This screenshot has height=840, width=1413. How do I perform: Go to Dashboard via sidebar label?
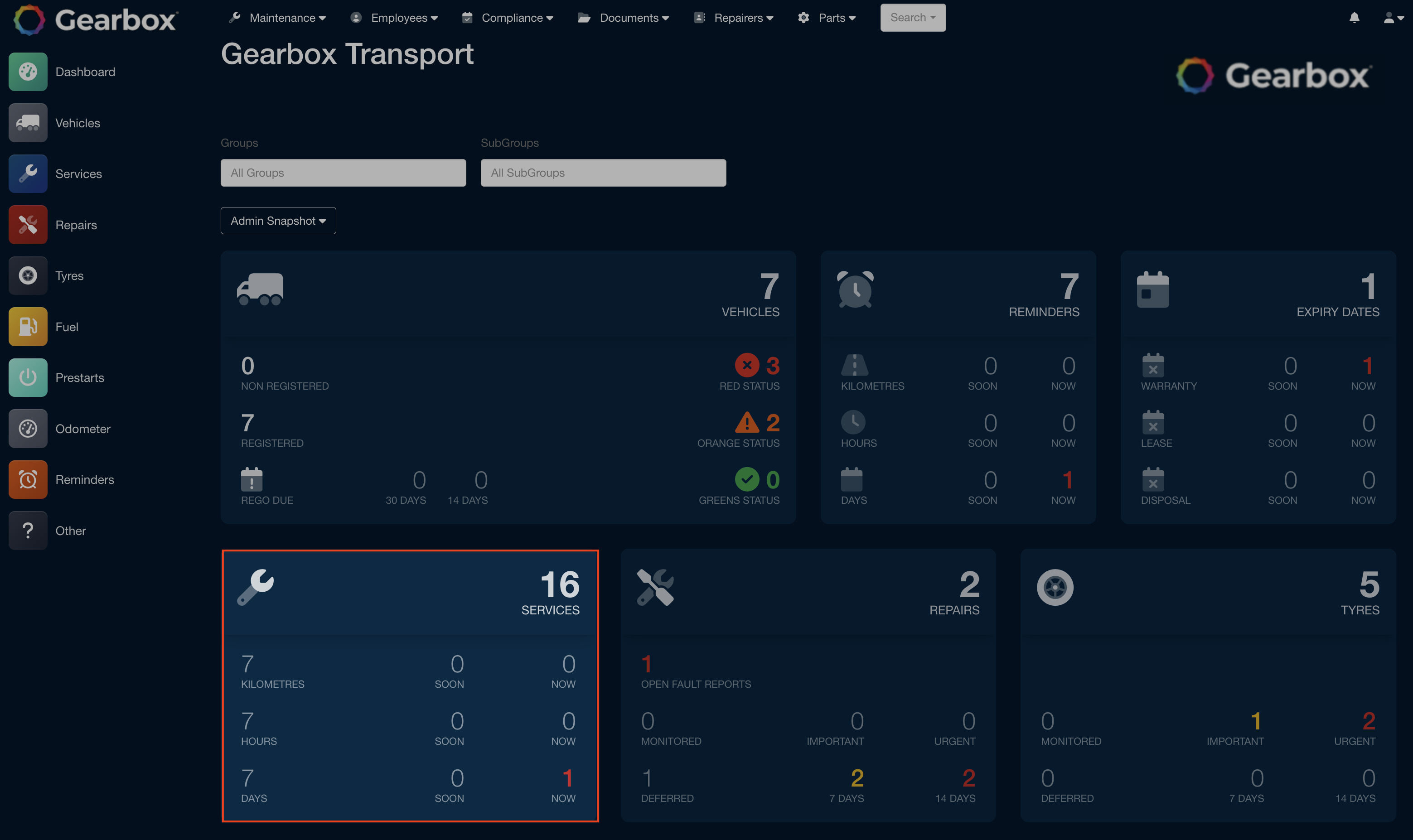85,72
